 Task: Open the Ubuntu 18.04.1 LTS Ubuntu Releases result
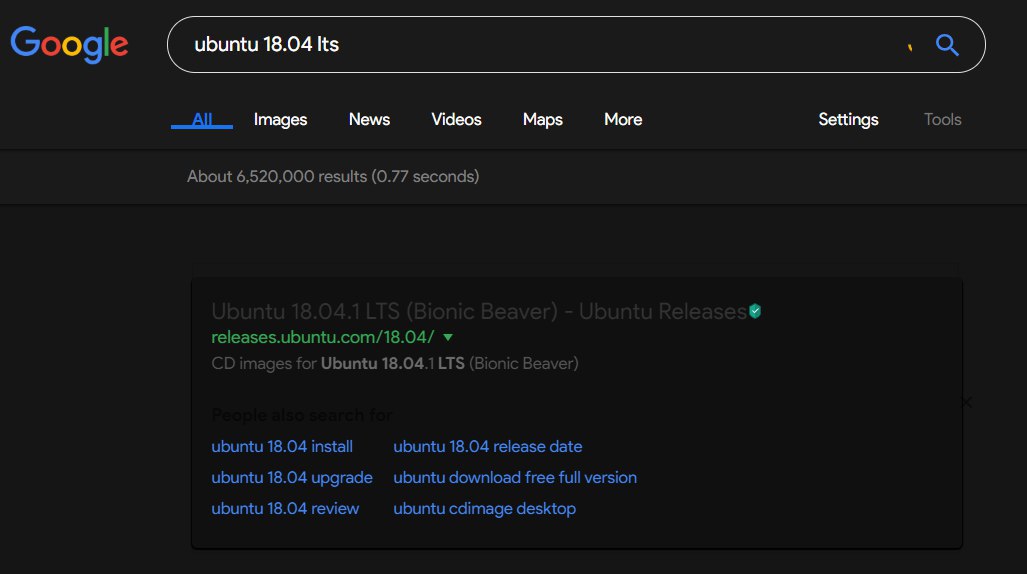[x=479, y=311]
